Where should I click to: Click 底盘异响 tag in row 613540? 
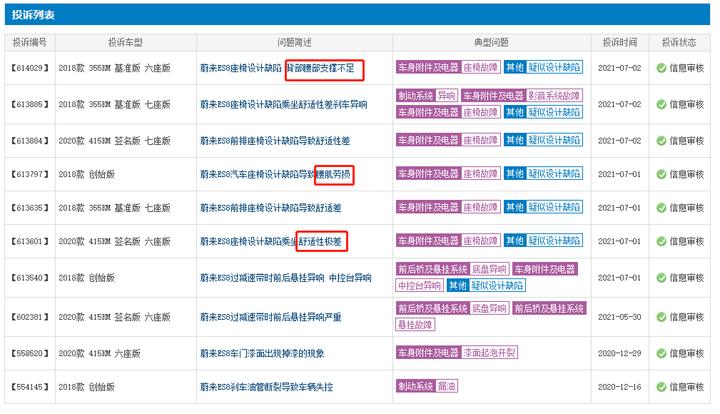pyautogui.click(x=489, y=269)
